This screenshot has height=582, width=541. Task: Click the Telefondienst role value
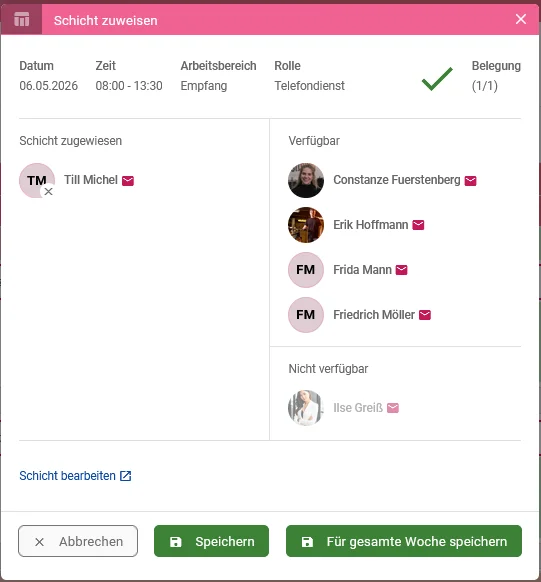click(x=309, y=86)
